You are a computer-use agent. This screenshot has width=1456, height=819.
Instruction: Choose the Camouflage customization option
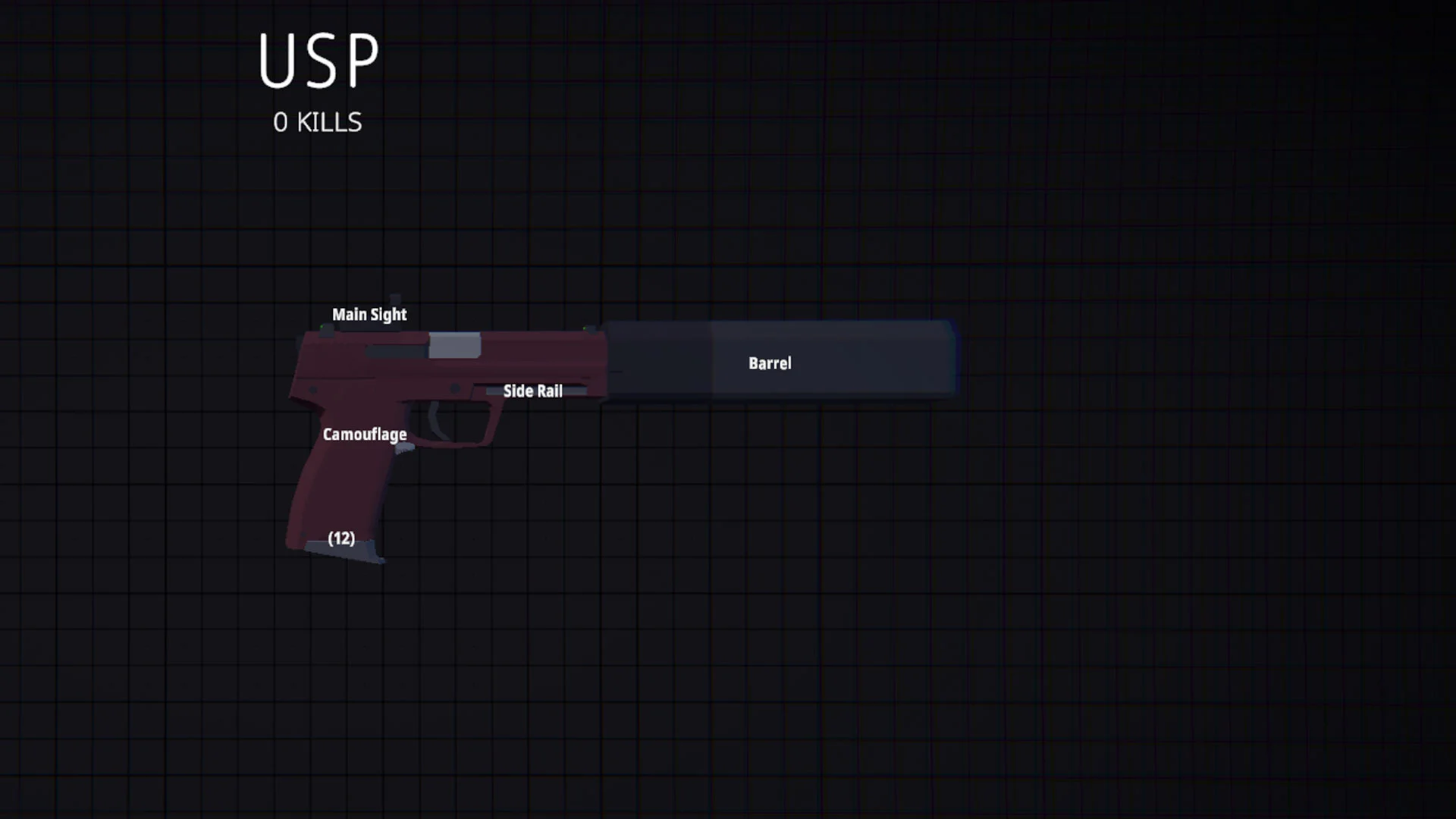pyautogui.click(x=365, y=434)
